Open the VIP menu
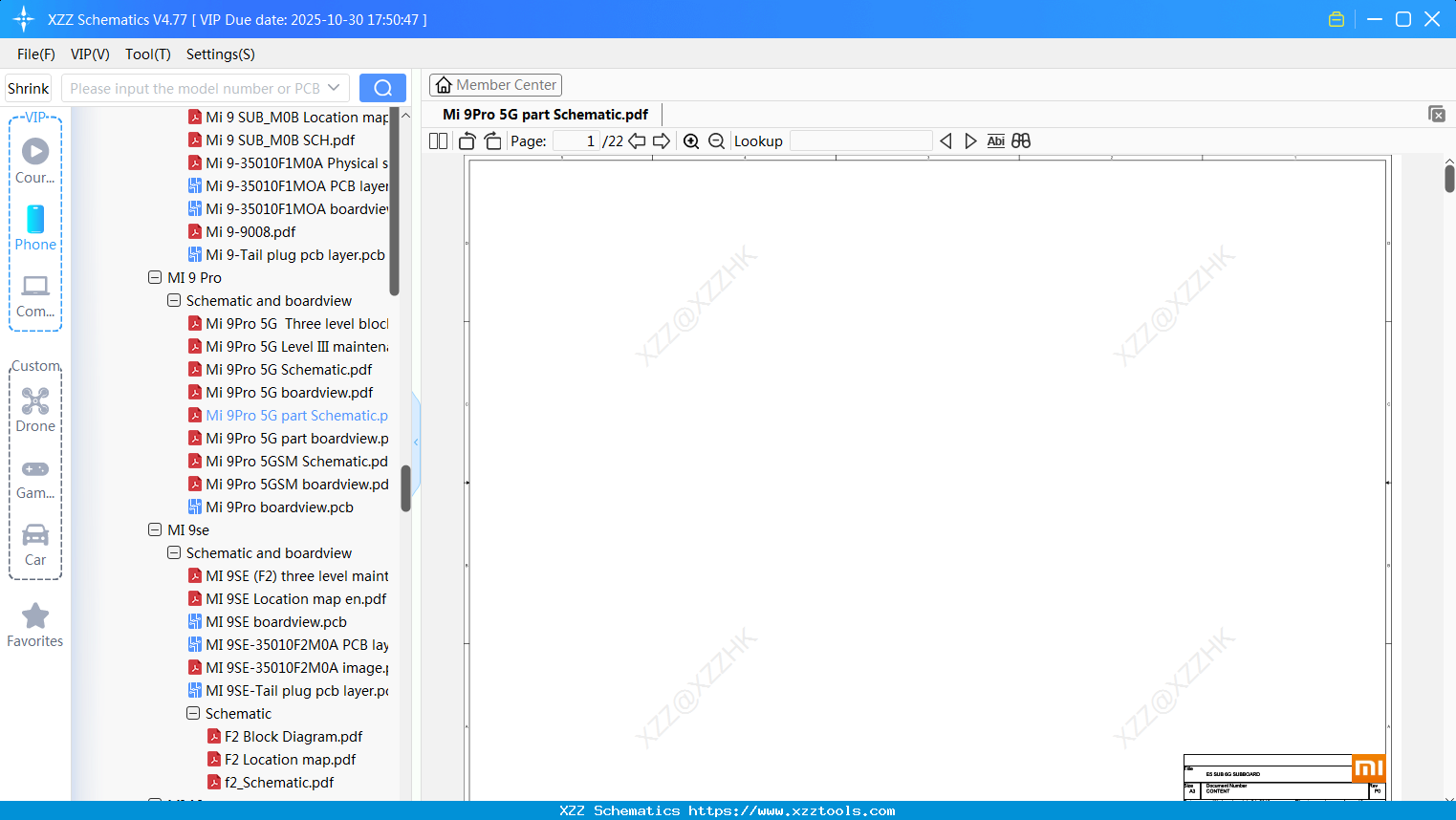 pos(90,54)
